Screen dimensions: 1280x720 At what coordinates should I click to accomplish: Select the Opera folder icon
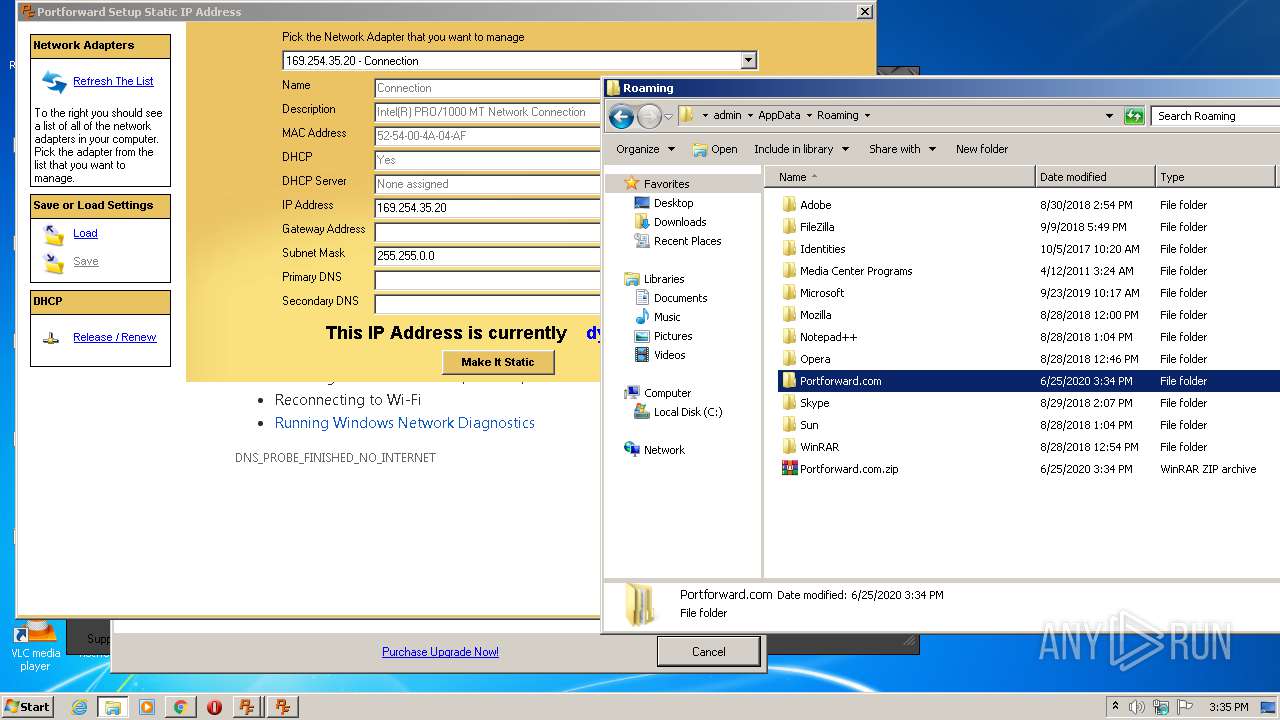click(788, 359)
